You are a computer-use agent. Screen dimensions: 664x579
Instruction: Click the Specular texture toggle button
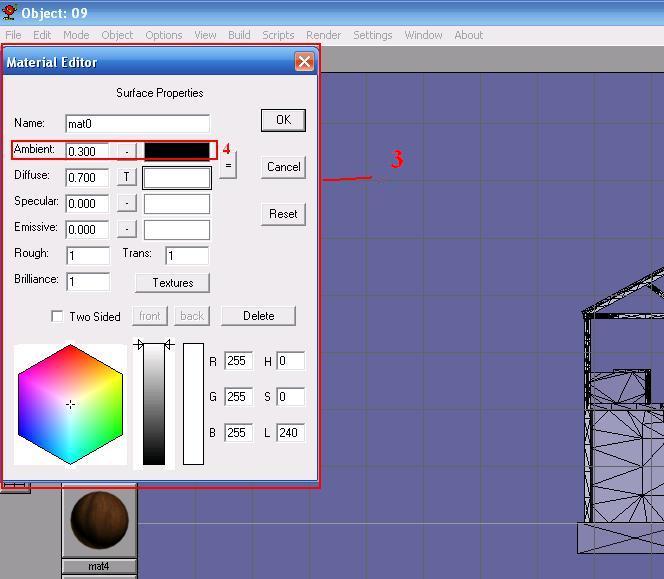(x=127, y=203)
